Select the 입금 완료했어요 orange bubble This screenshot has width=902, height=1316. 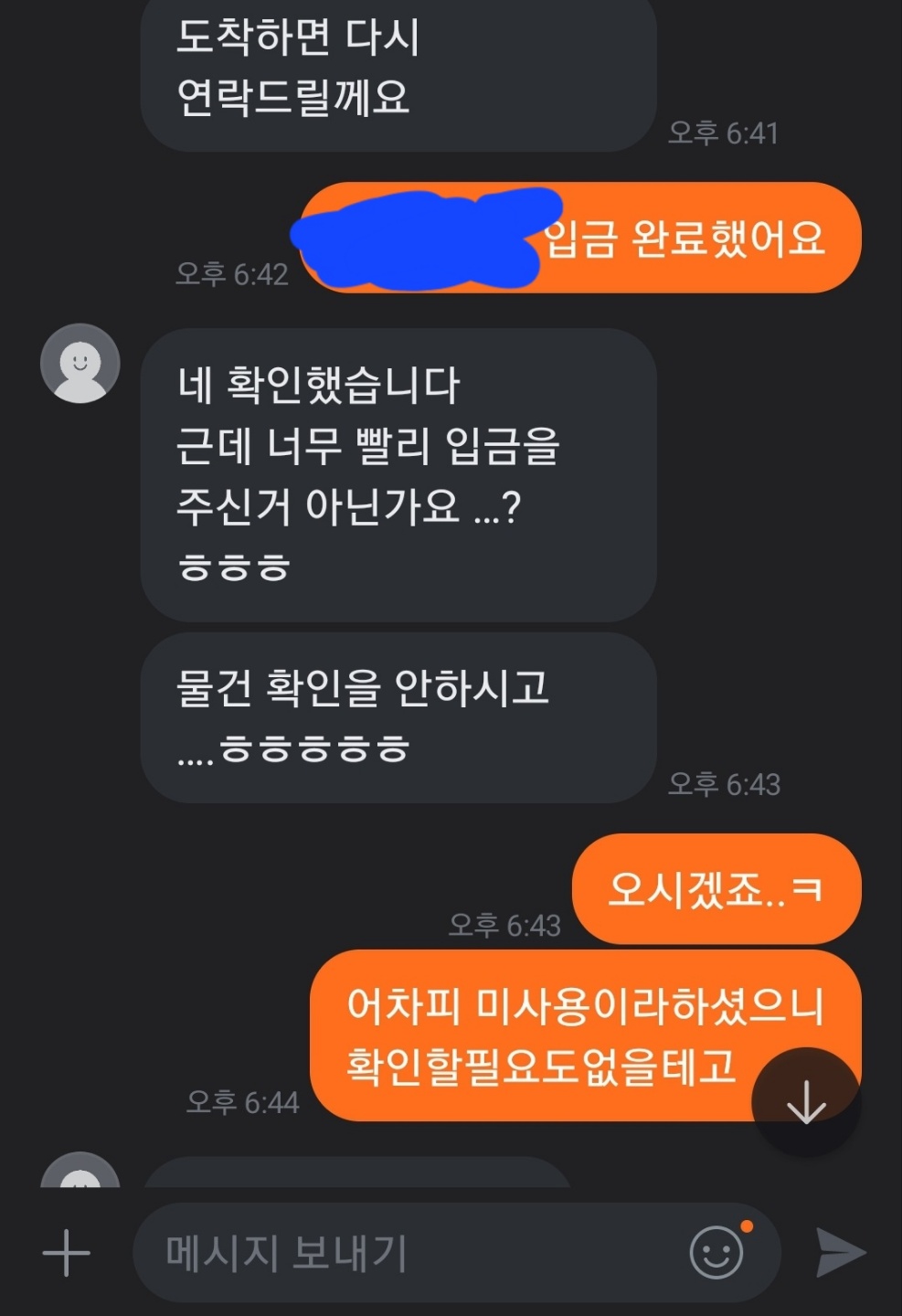[581, 238]
